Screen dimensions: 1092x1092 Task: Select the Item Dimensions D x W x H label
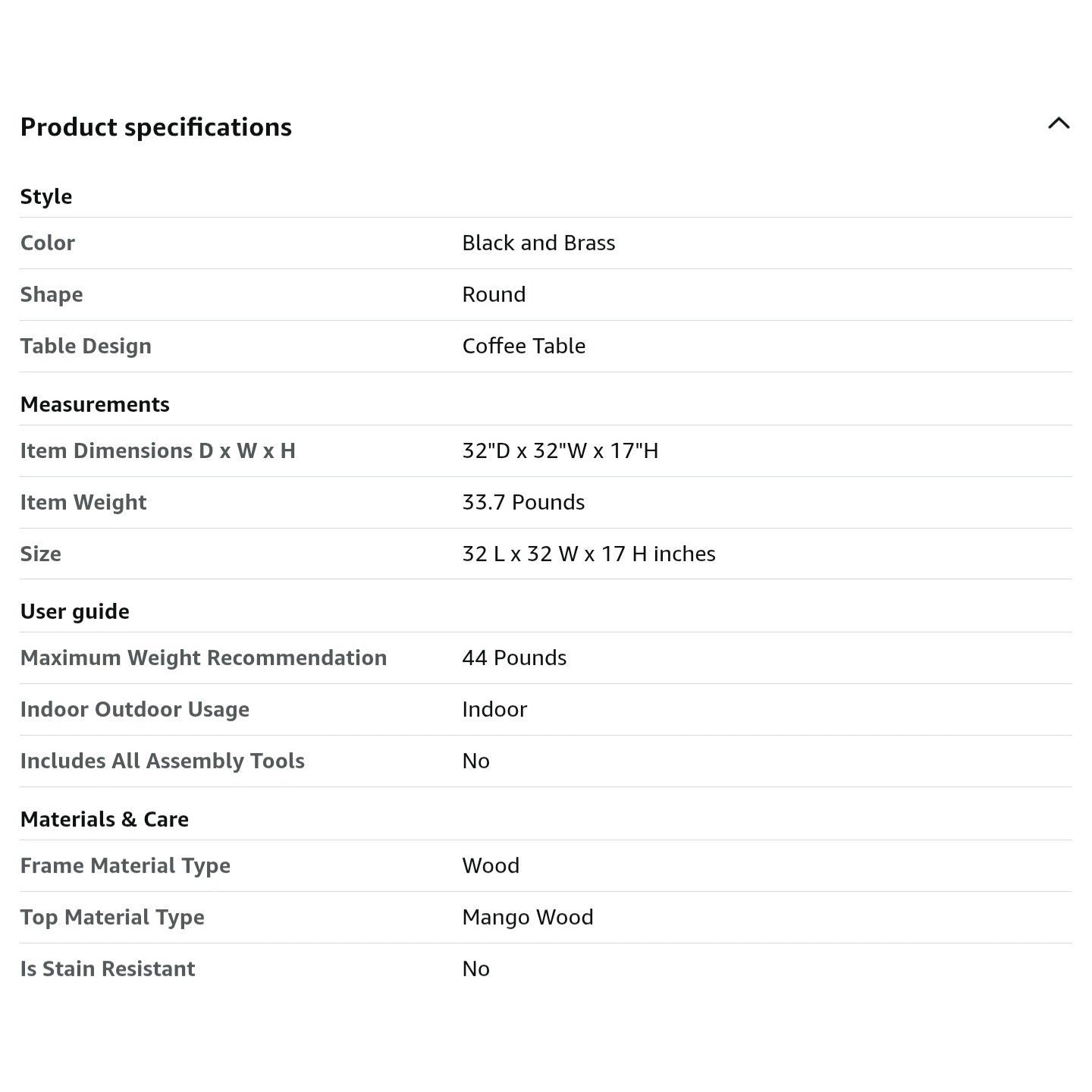point(158,450)
